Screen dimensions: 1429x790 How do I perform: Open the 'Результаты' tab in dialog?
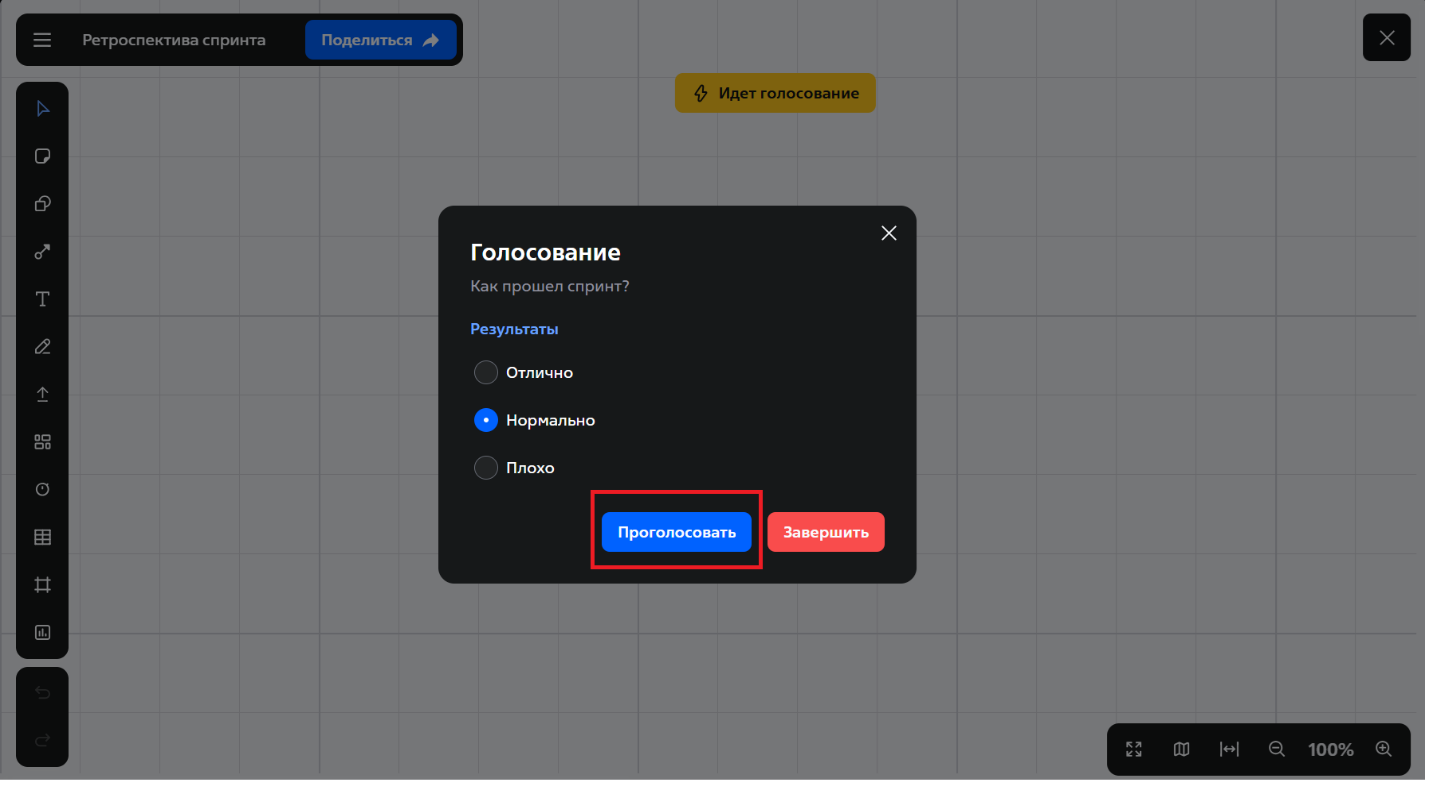pos(514,329)
